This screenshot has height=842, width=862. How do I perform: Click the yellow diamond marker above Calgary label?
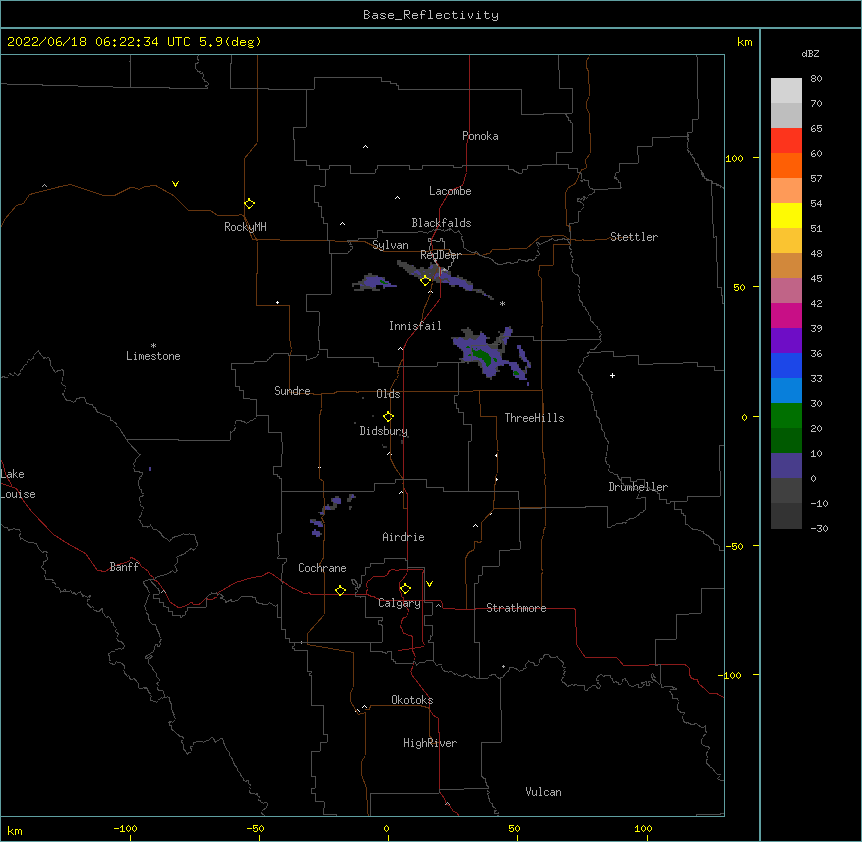(405, 589)
